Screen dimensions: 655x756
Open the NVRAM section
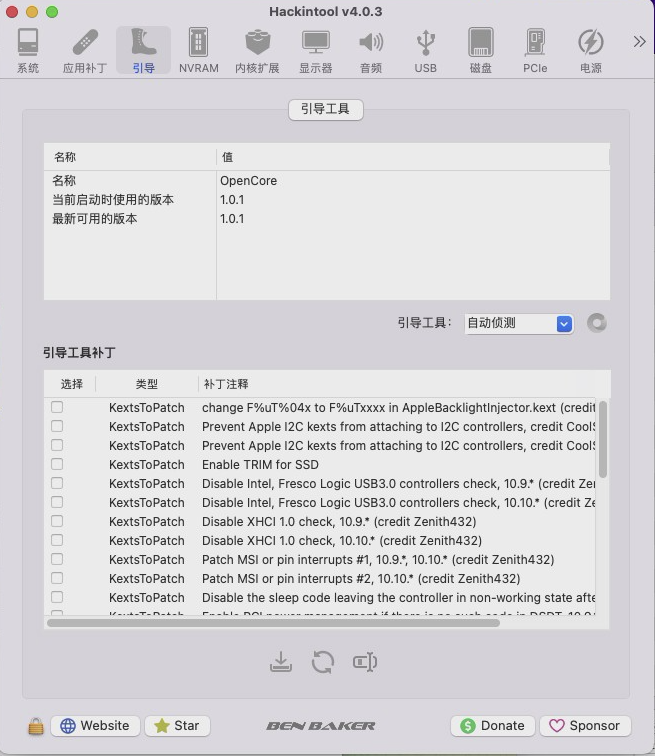(x=199, y=50)
